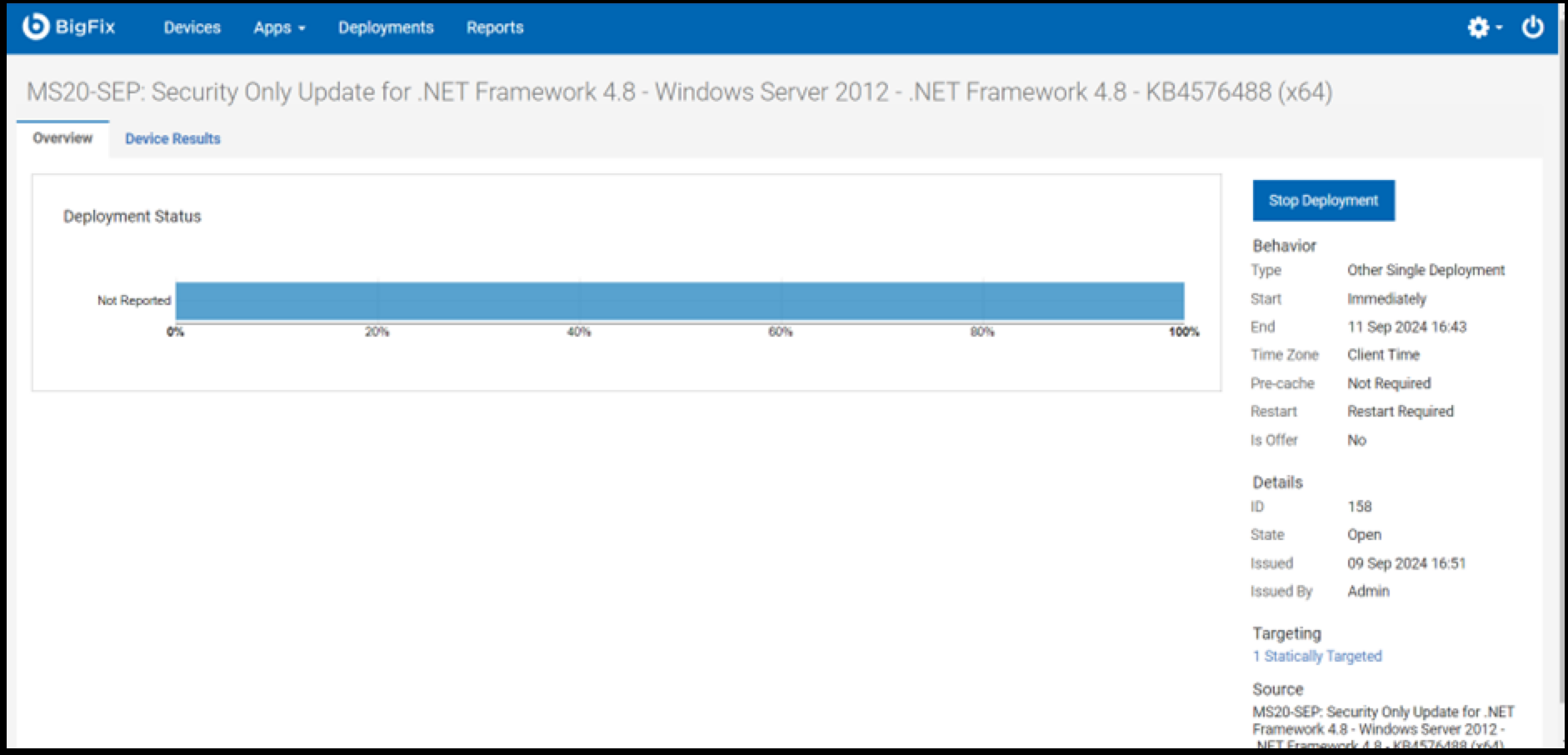Click the BigFix logo icon
Screen dimensions: 1568x755
pyautogui.click(x=36, y=27)
